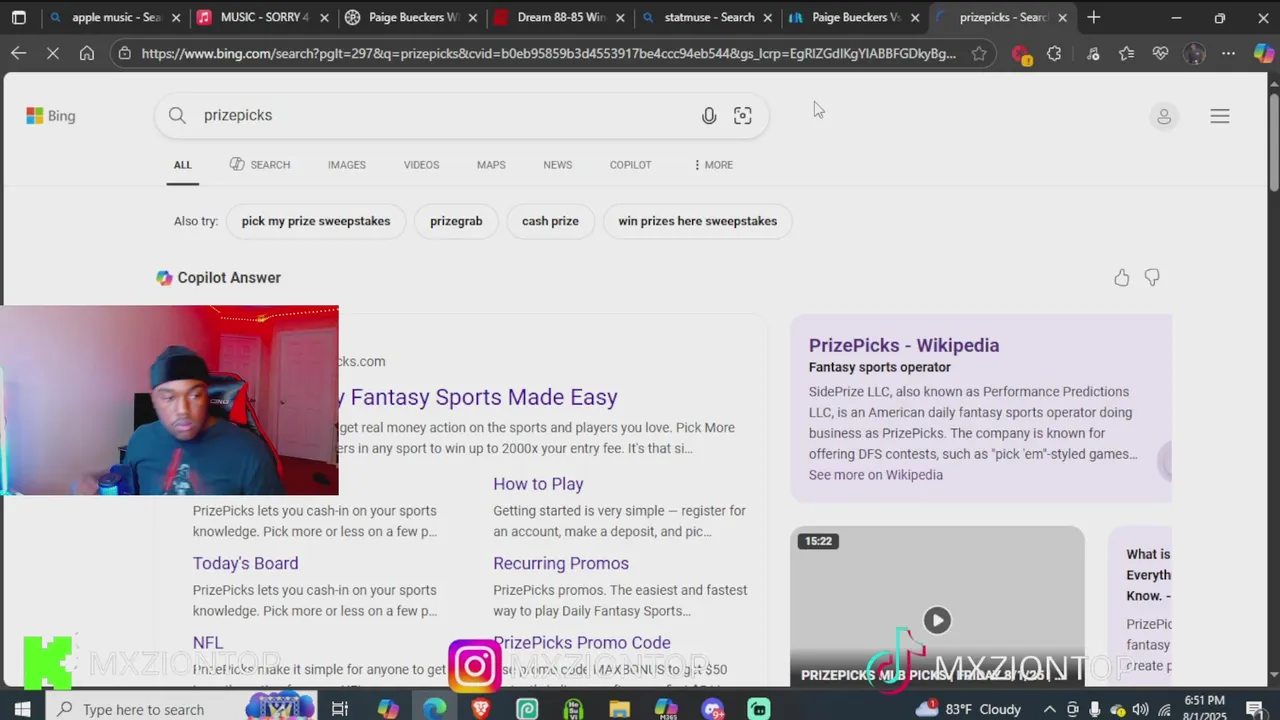1280x720 pixels.
Task: Open the 83°F Cloudy weather widget
Action: [968, 709]
